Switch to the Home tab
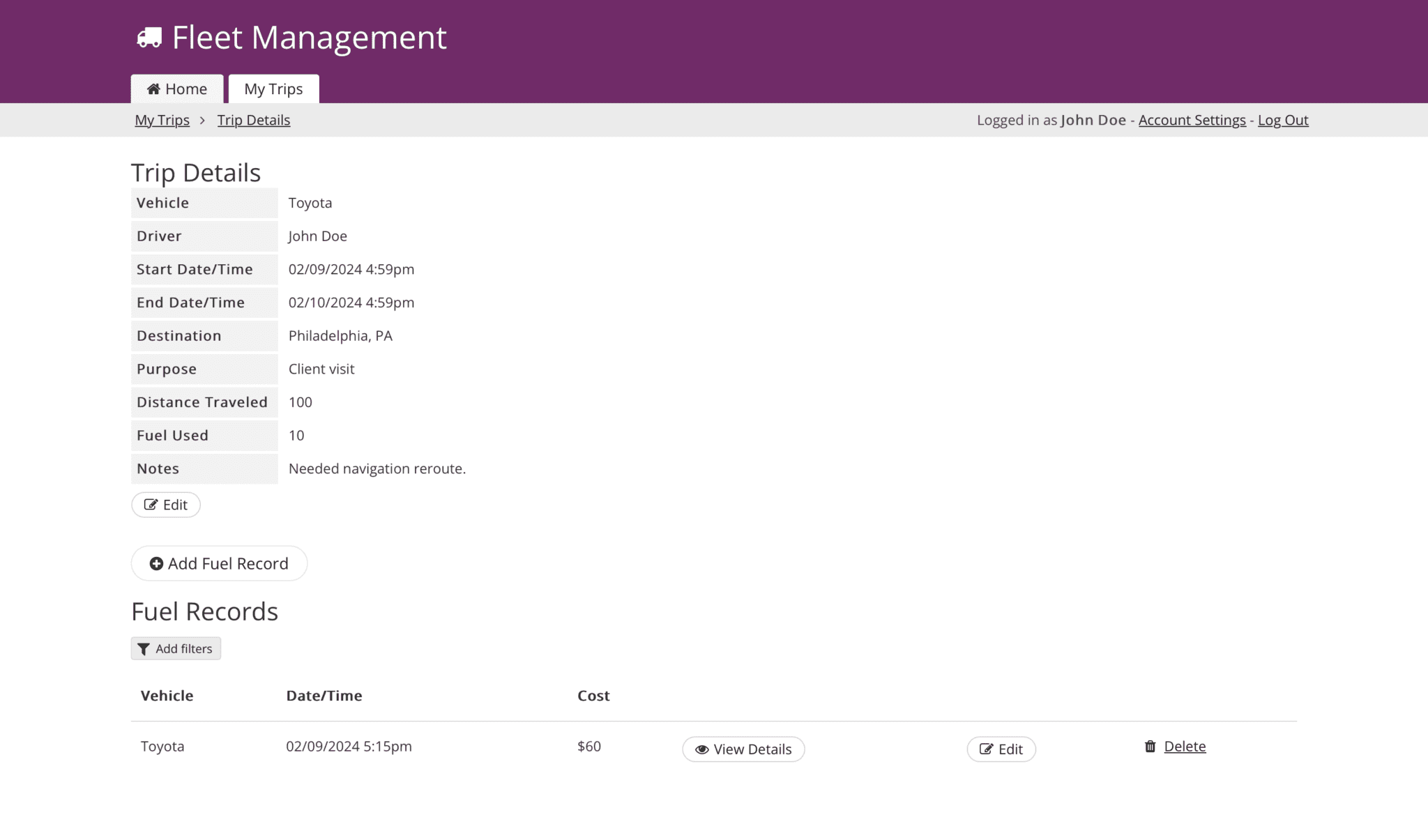The width and height of the screenshot is (1428, 840). pyautogui.click(x=176, y=89)
